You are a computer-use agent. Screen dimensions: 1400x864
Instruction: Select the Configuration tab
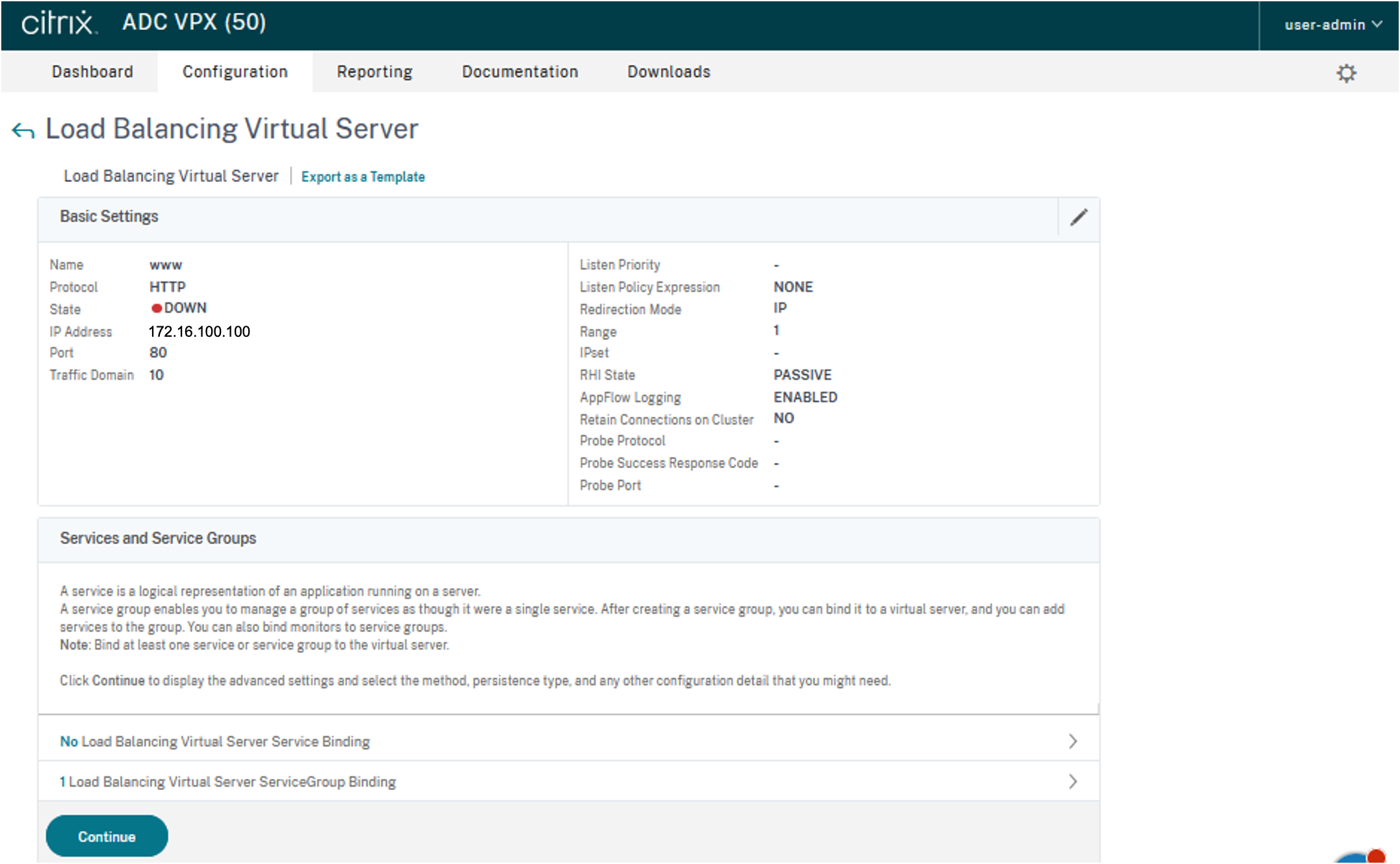235,72
